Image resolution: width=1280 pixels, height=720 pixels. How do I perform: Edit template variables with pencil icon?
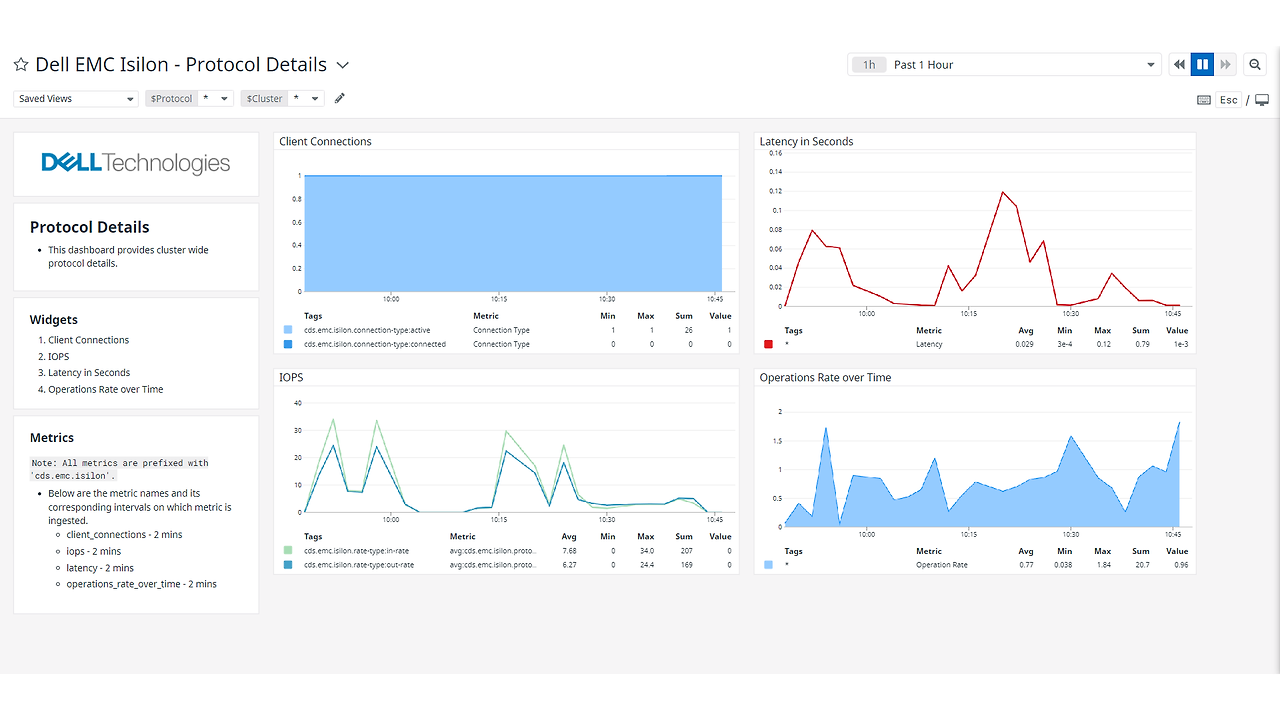click(340, 98)
